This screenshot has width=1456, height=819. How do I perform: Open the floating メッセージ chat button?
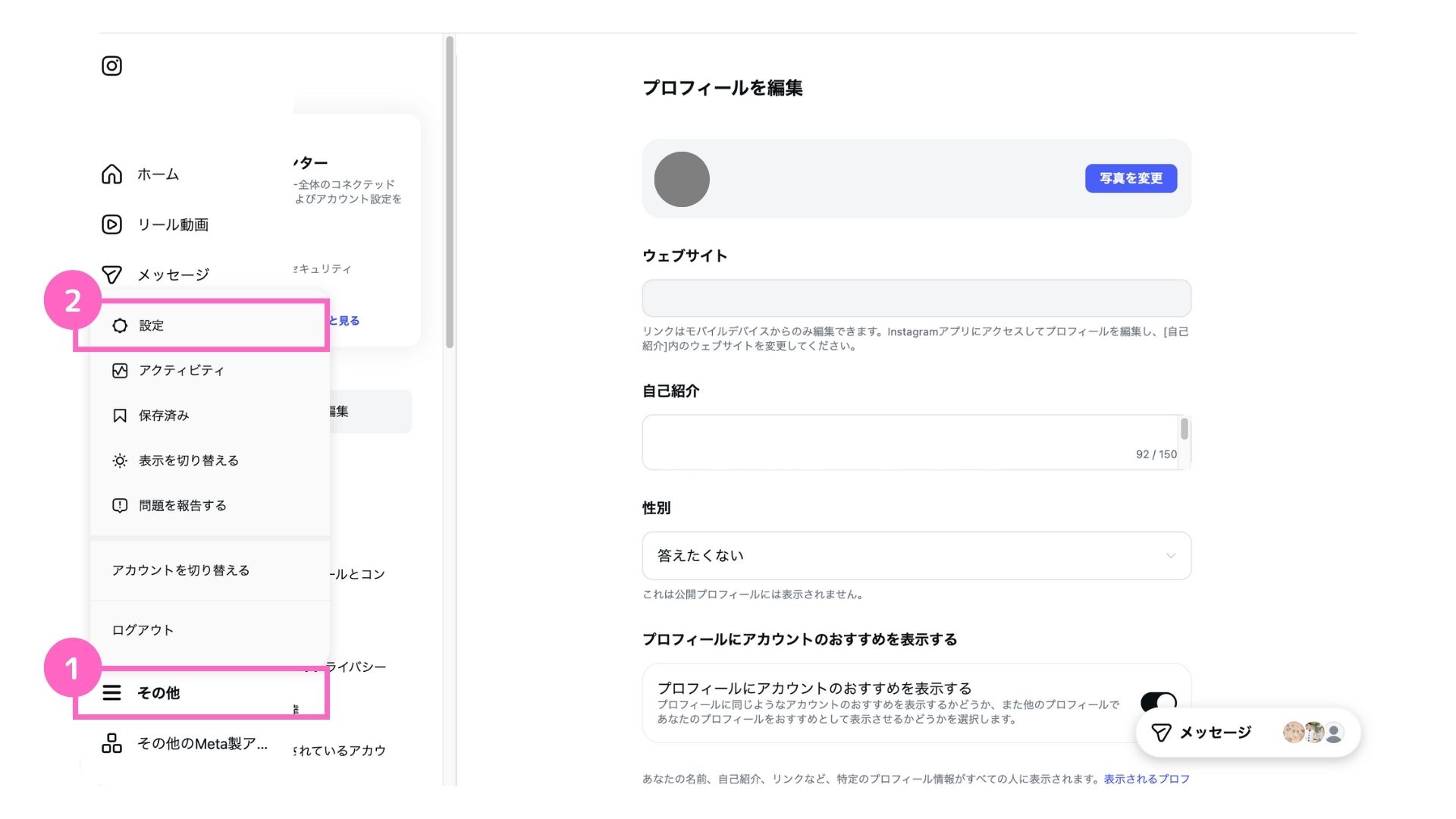tap(1215, 733)
